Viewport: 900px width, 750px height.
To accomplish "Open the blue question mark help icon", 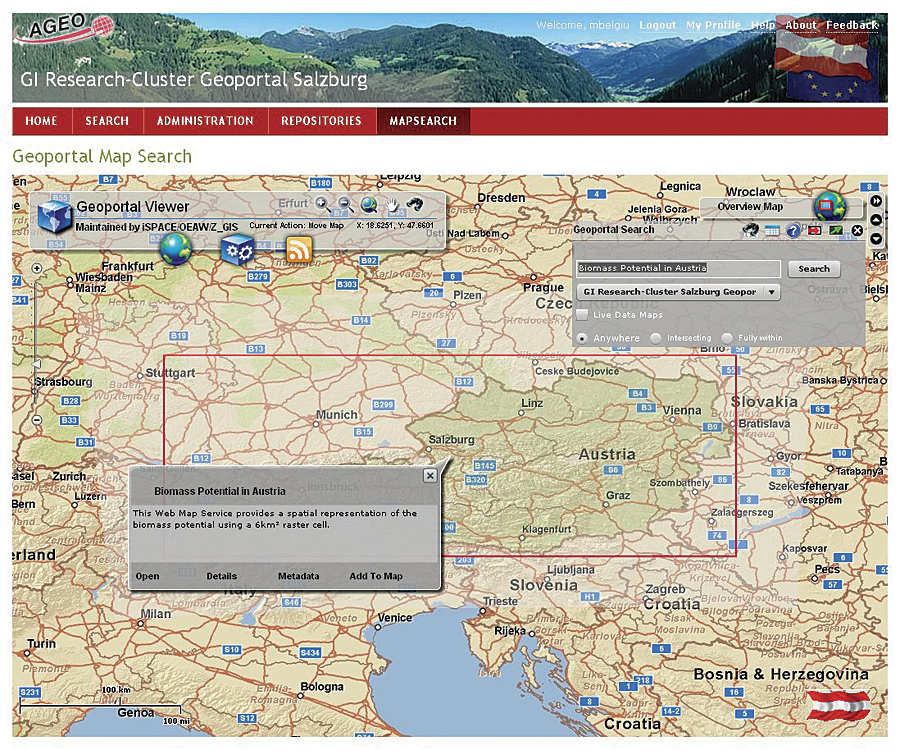I will [x=793, y=231].
